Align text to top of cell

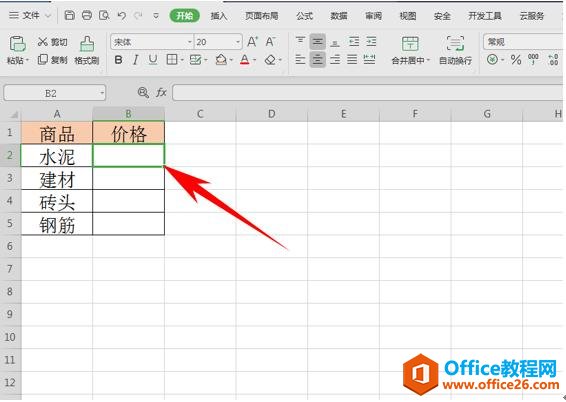(x=300, y=42)
